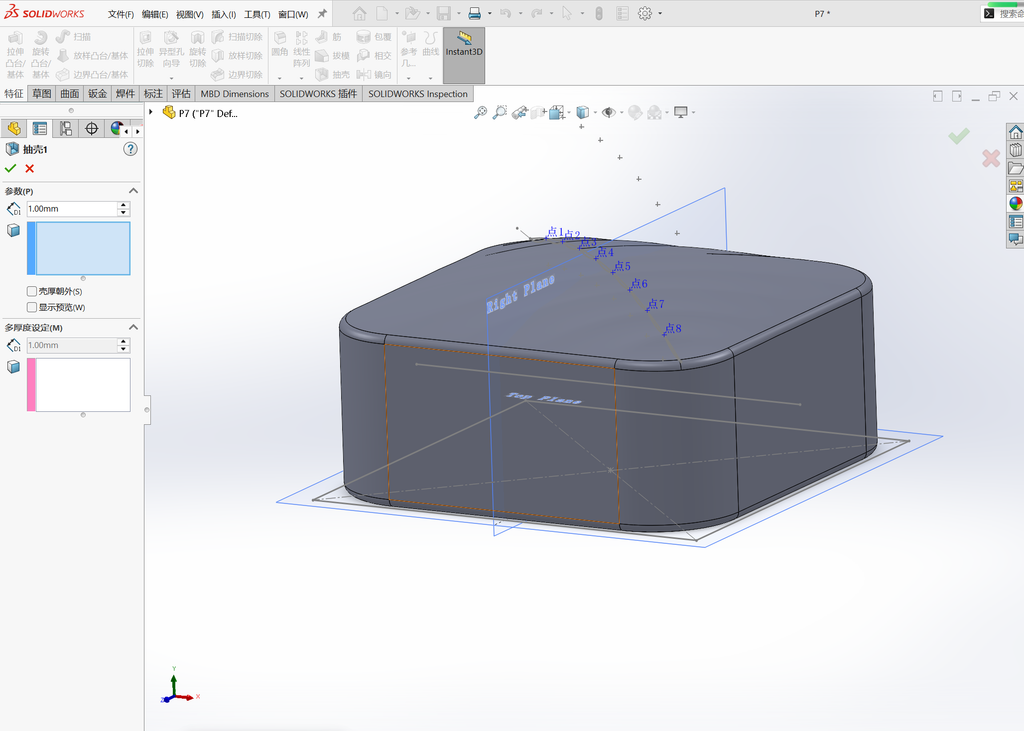Open the 视图(V) menu
This screenshot has width=1024, height=731.
189,14
